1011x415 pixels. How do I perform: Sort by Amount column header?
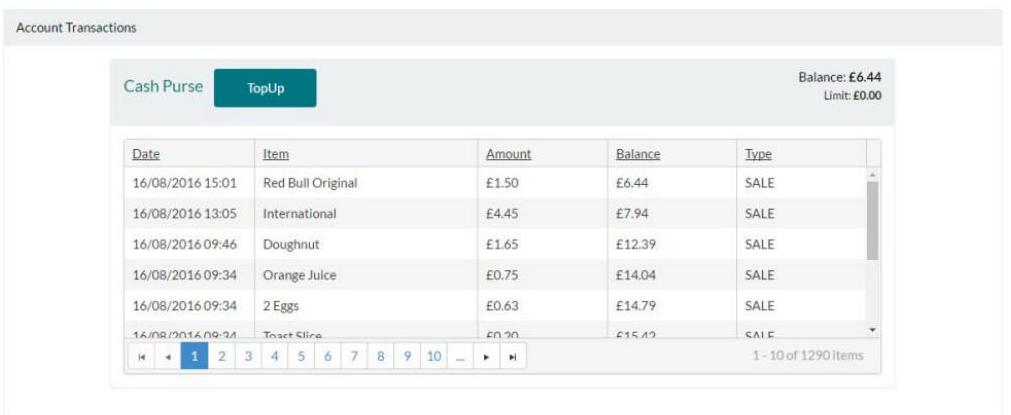[x=508, y=154]
